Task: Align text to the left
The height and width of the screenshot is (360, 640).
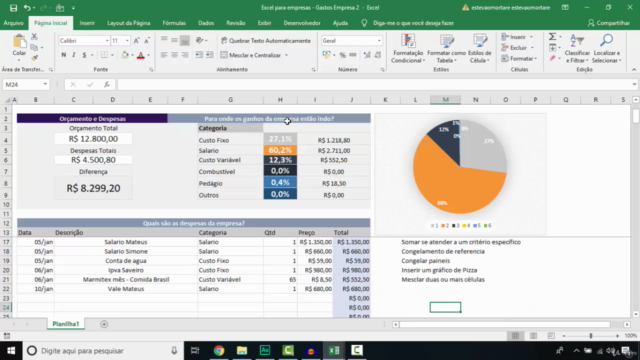Action: click(164, 55)
